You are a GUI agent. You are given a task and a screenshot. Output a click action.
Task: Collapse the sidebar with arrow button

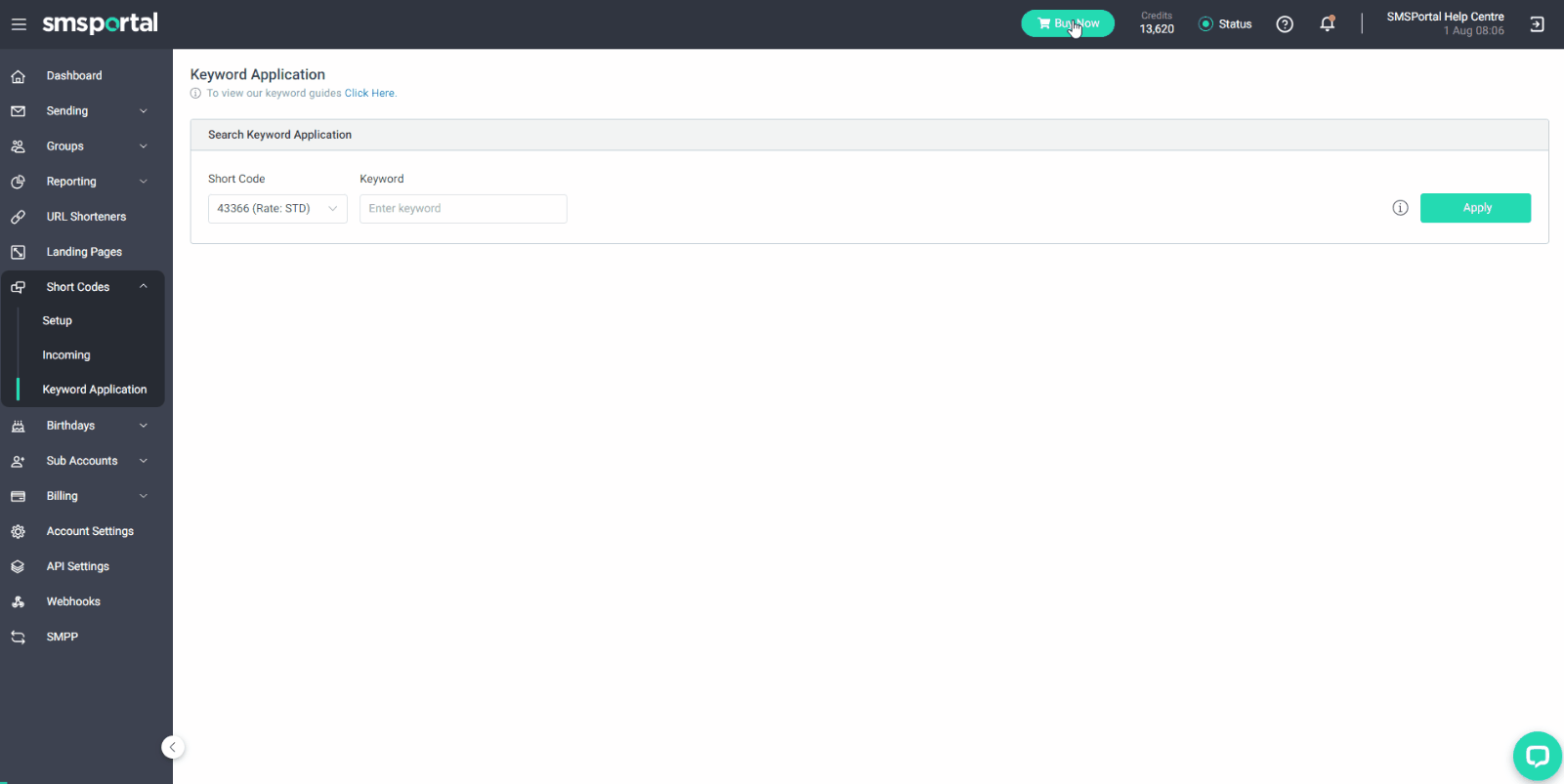coord(173,748)
